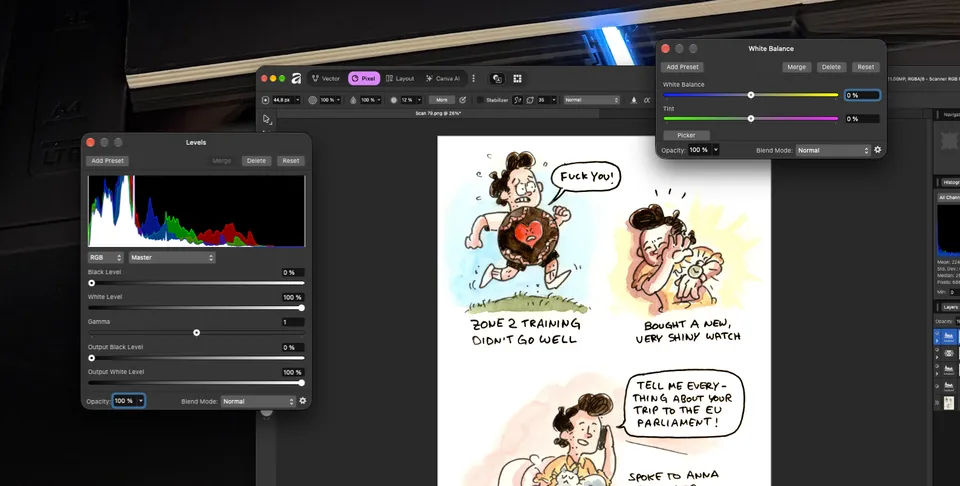The image size is (960, 486).
Task: Click the overlapping shapes icon in the top toolbar
Action: point(497,78)
